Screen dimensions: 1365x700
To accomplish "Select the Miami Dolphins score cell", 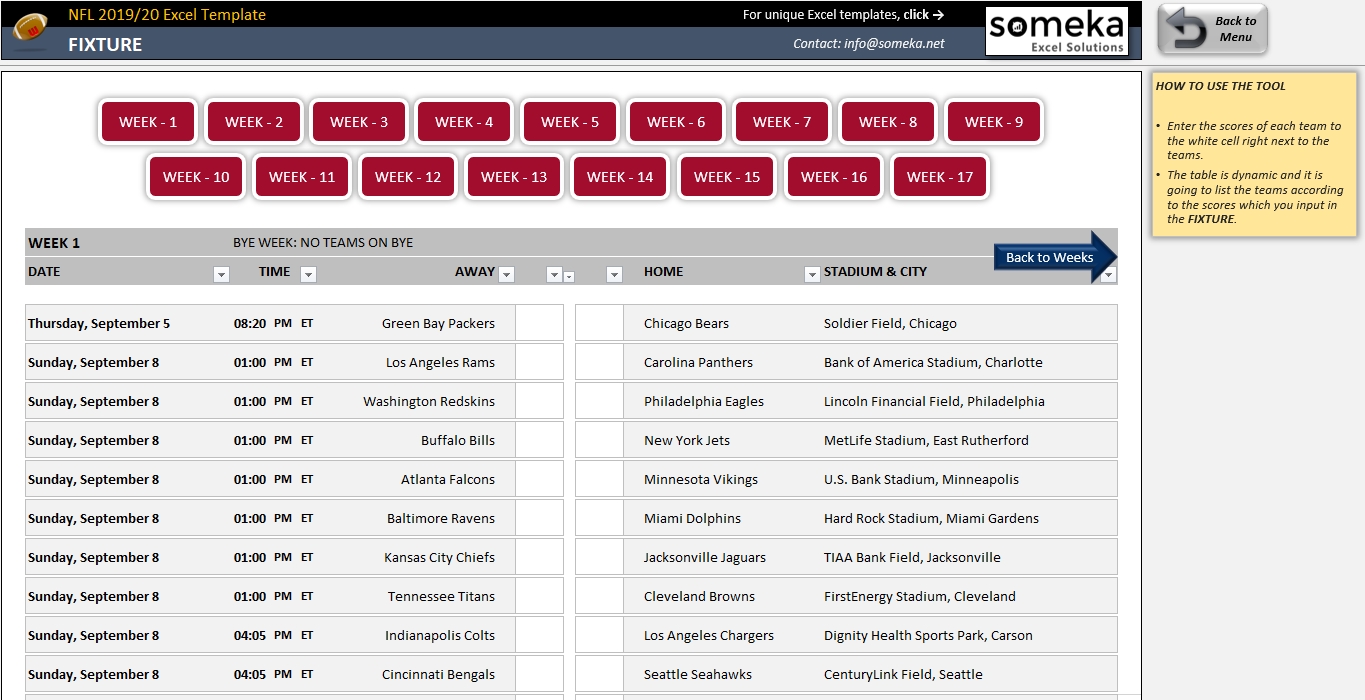I will (x=599, y=518).
